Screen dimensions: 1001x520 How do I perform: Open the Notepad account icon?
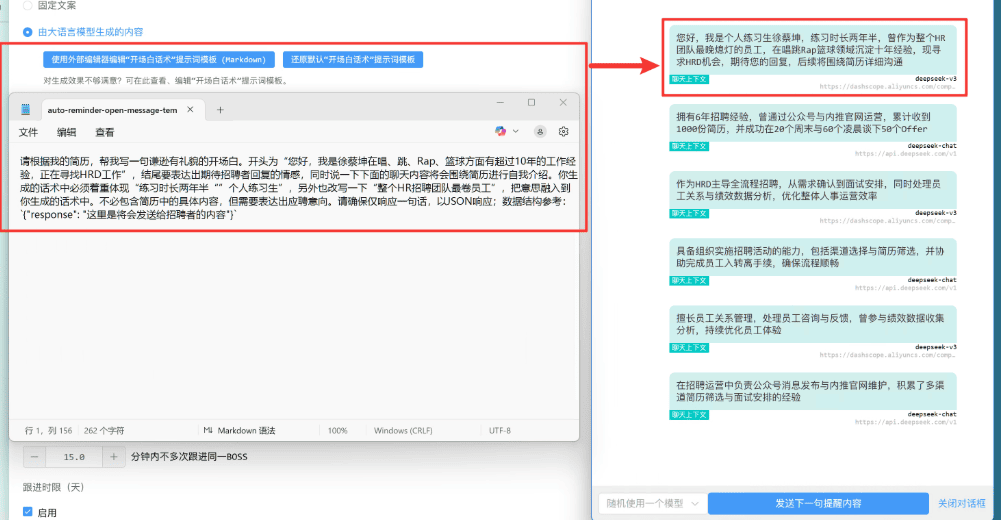[x=540, y=131]
